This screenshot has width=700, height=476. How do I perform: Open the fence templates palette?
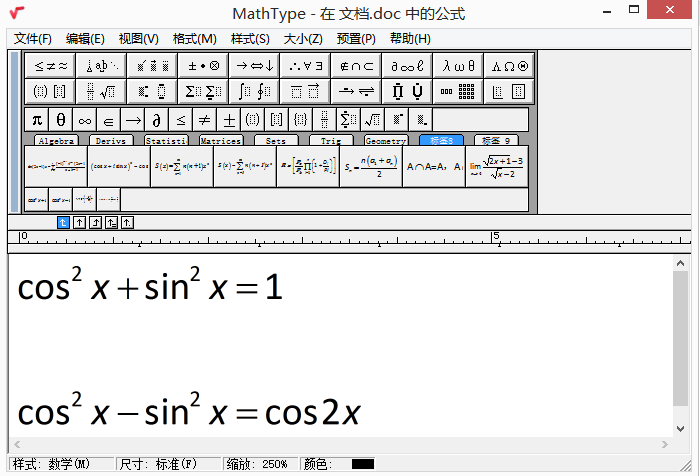50,92
